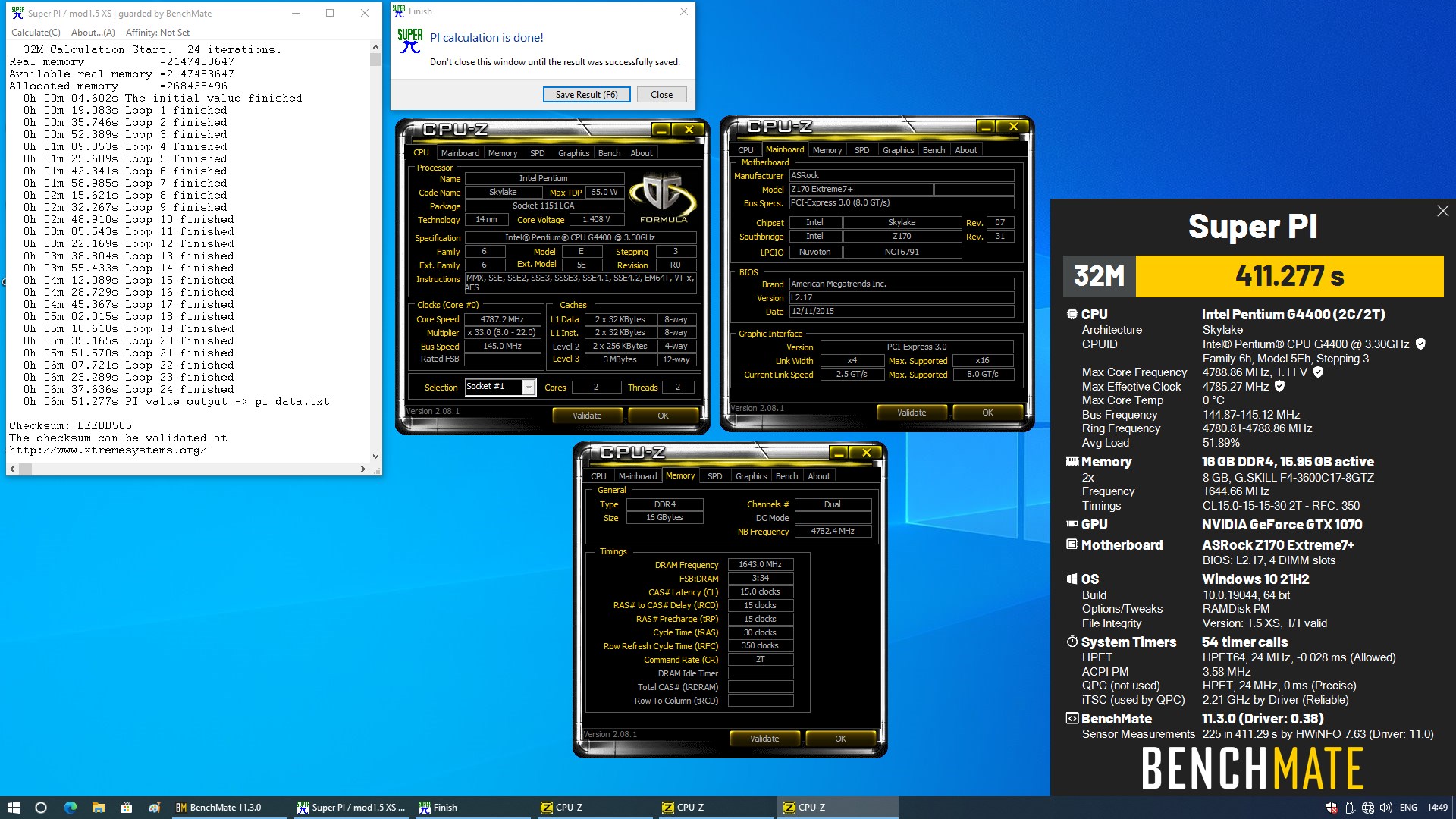Click the Model field Z170 Extreme7+
The image size is (1456, 819).
(861, 189)
